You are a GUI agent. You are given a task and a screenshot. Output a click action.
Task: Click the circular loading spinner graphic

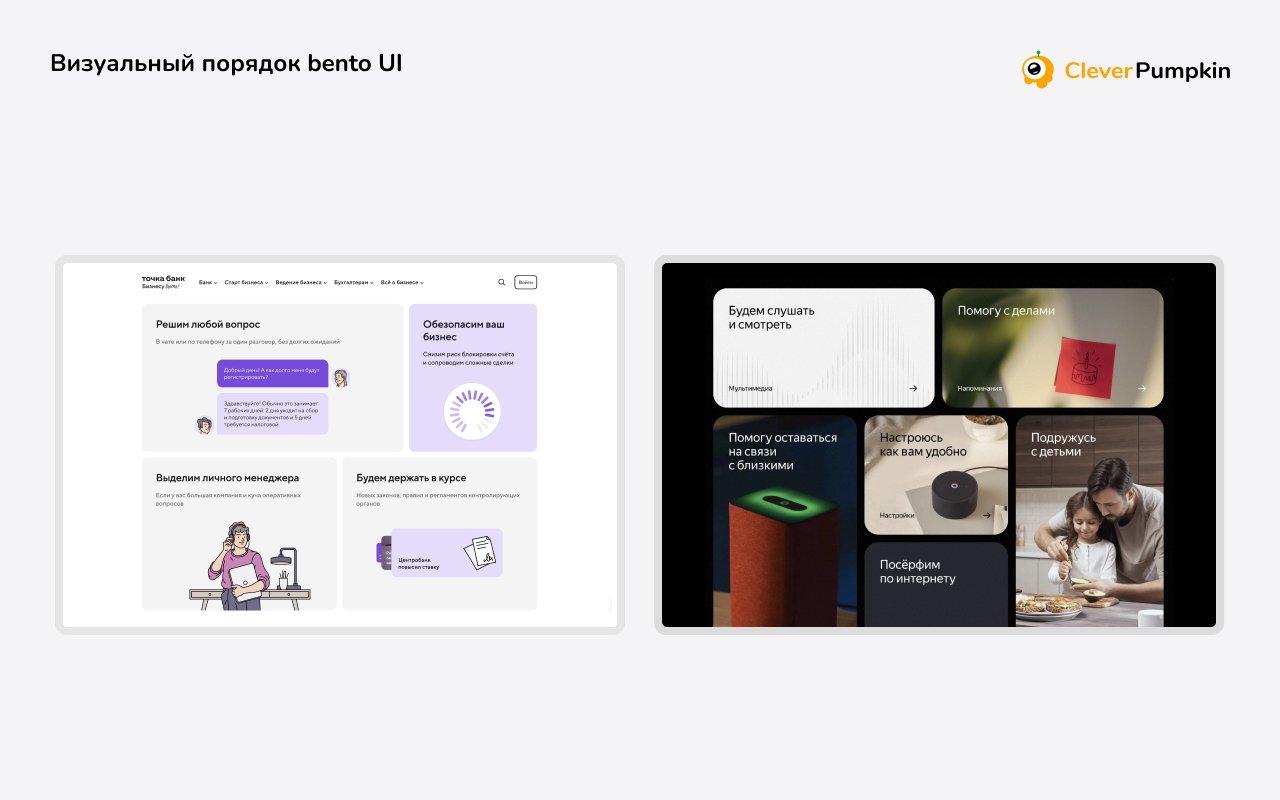472,412
